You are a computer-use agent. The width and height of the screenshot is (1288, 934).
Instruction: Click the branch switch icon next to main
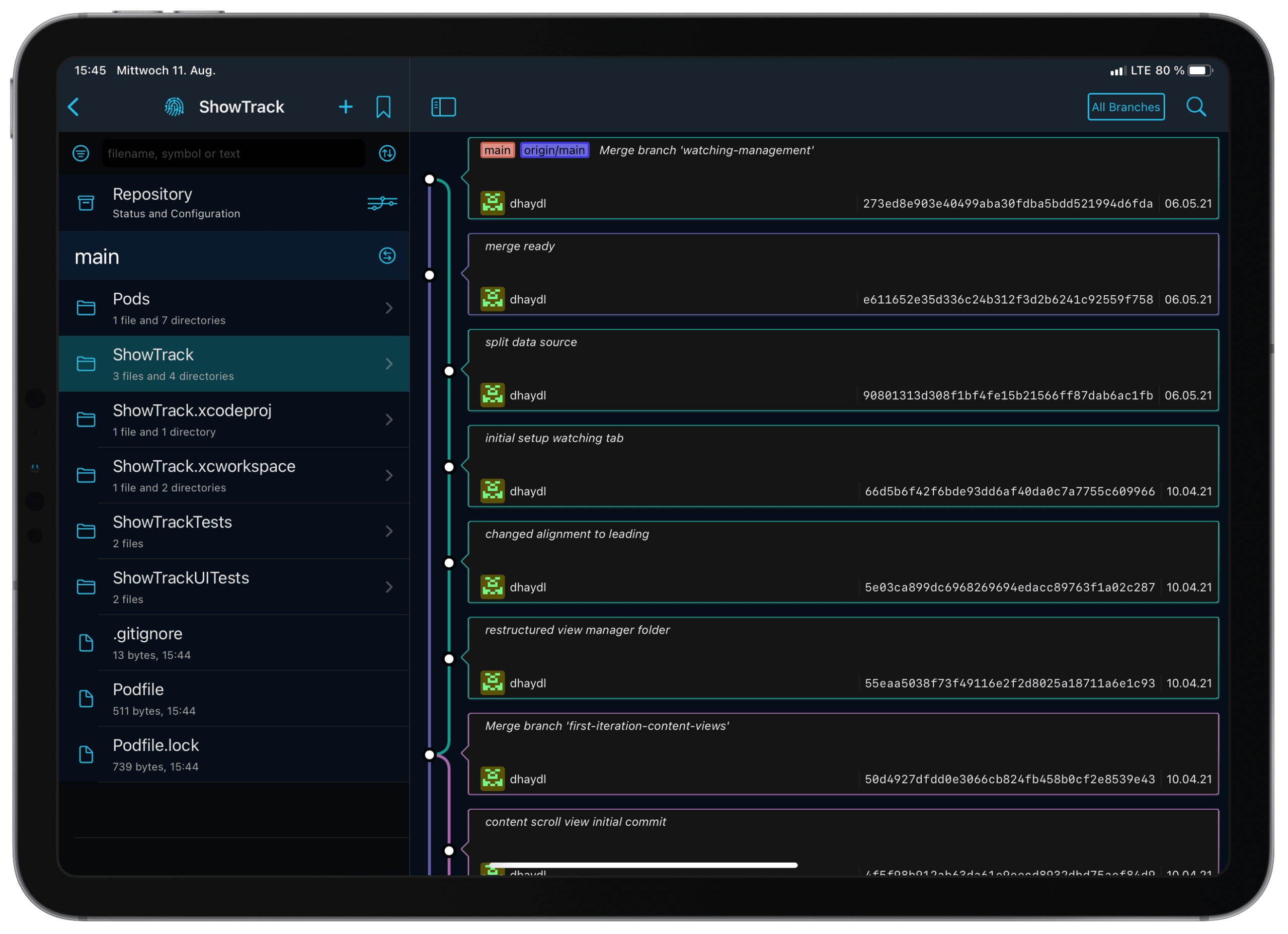coord(387,256)
